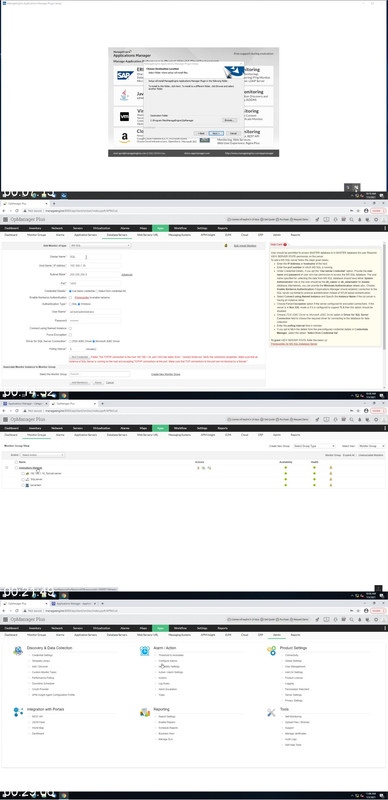Click the Amazon logo tile in the installer
This screenshot has height=800, width=388.
point(125,137)
